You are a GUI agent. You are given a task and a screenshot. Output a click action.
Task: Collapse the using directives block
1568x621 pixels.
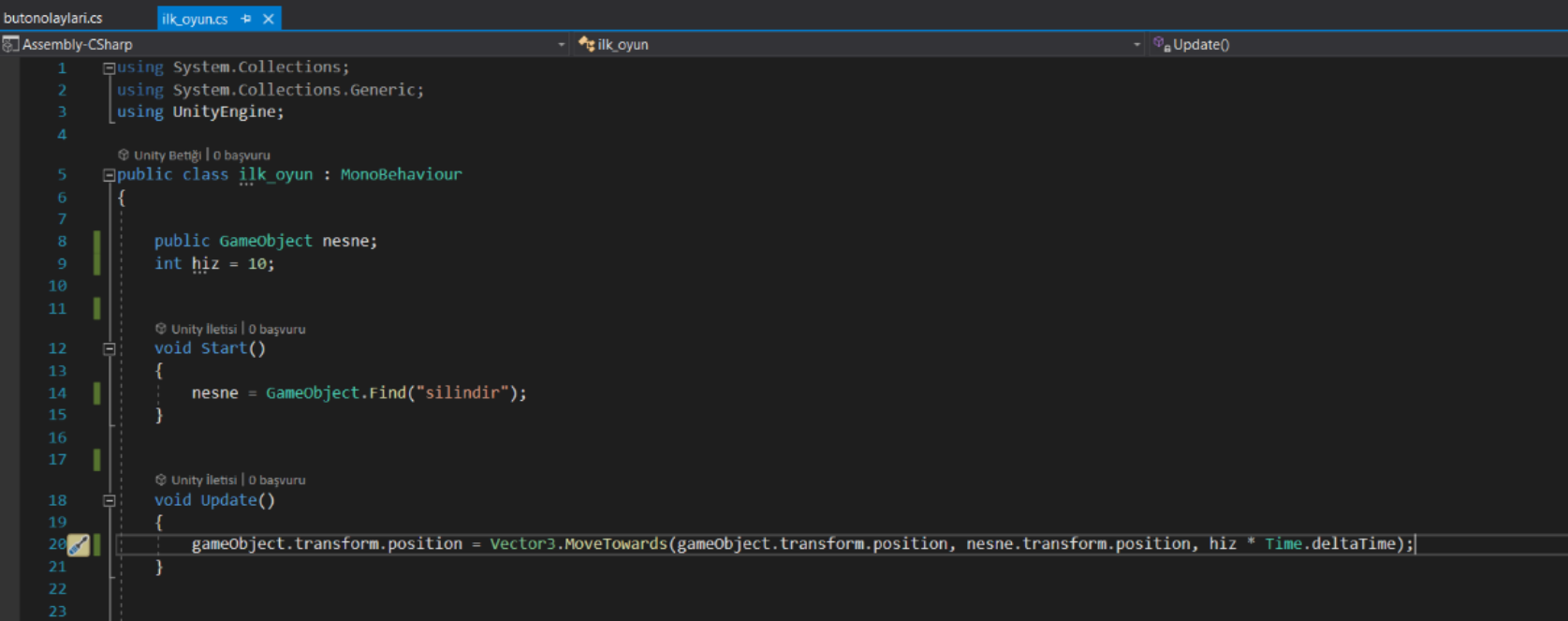[x=109, y=68]
